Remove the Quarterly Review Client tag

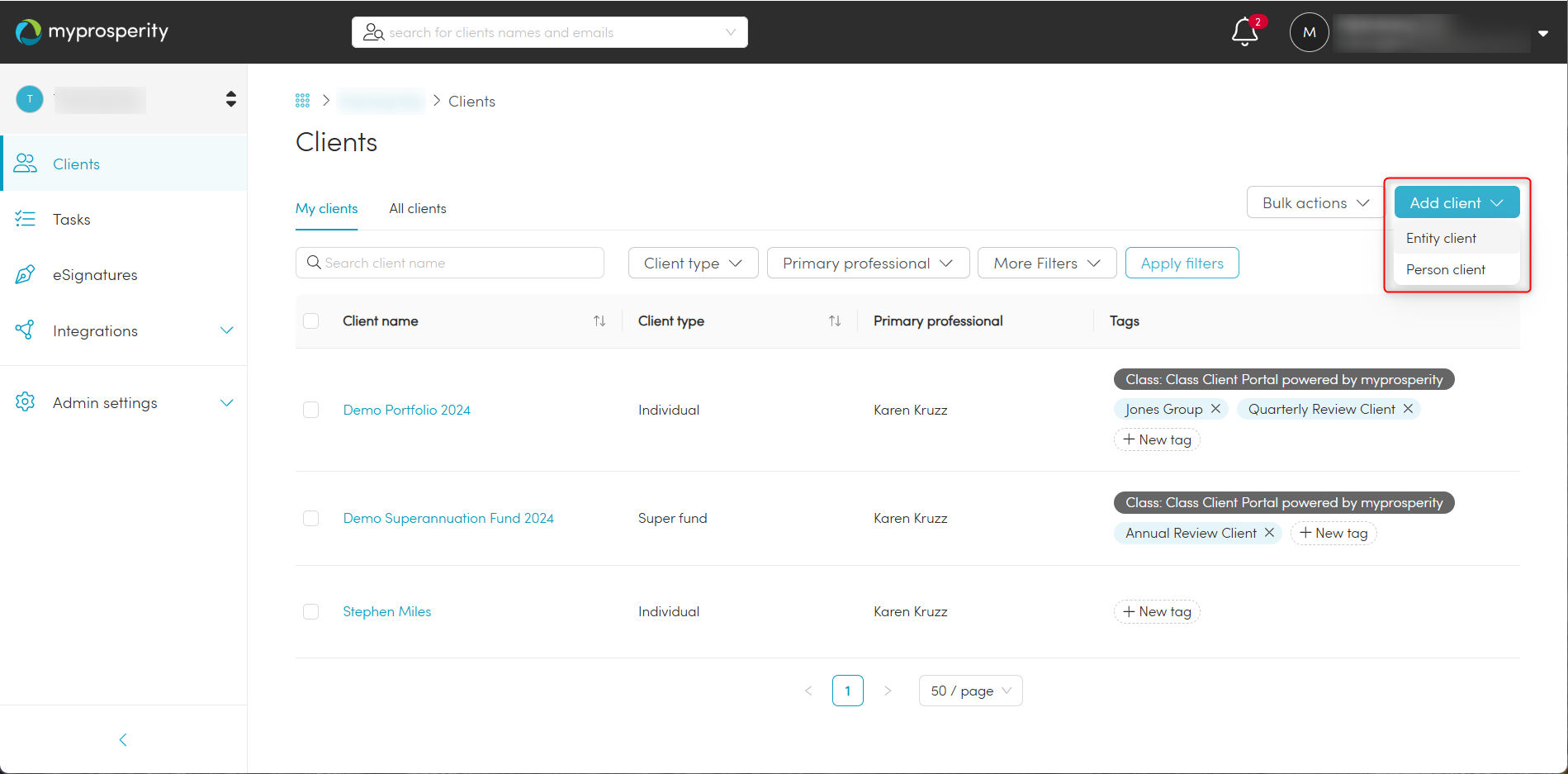coord(1408,409)
